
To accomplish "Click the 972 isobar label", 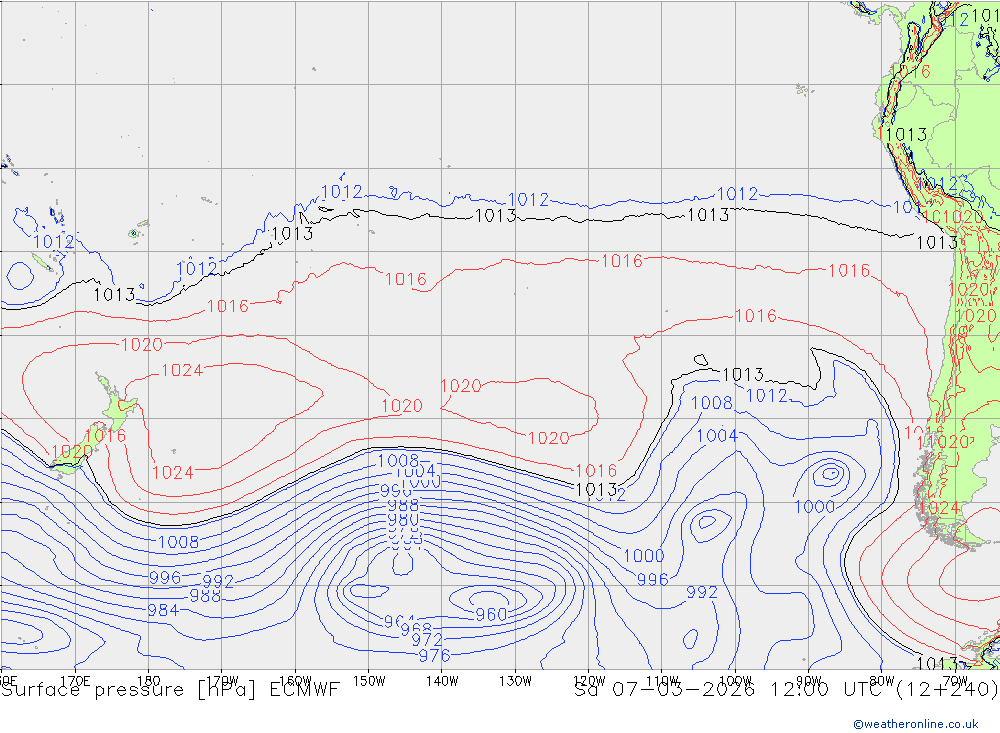I will 427,640.
